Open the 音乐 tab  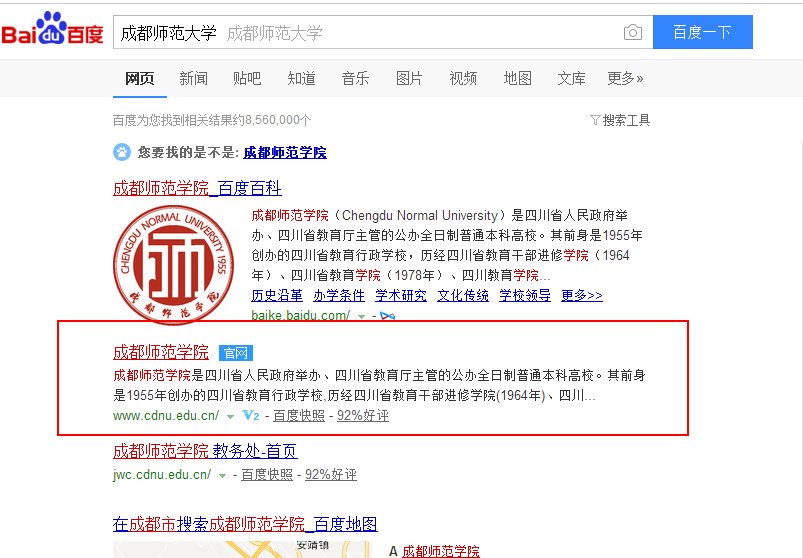[x=355, y=78]
